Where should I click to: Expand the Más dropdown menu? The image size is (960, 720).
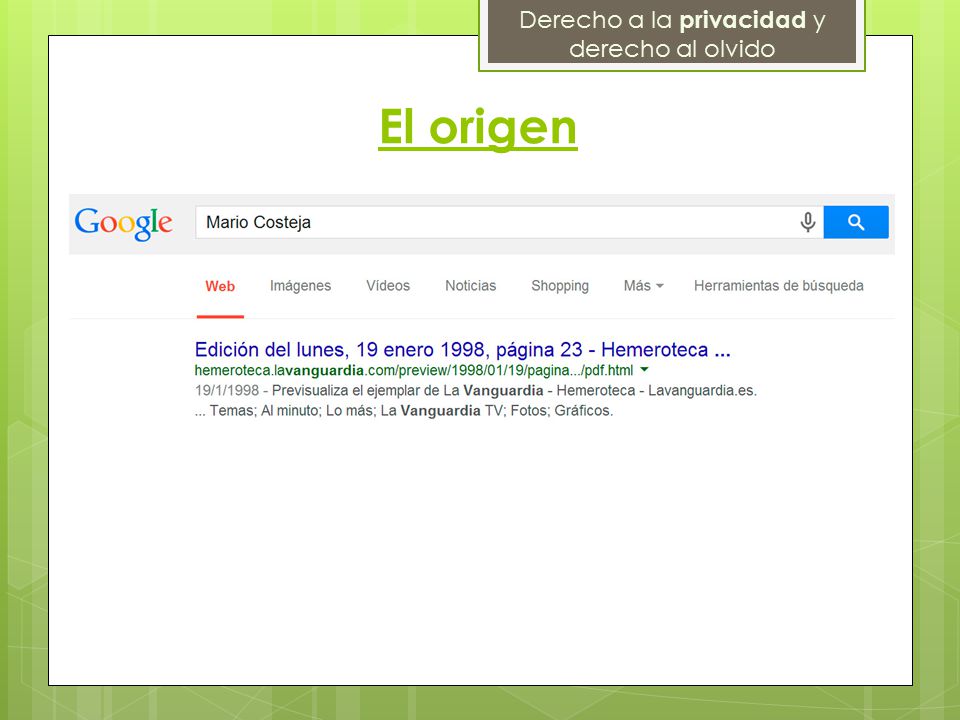tap(643, 286)
